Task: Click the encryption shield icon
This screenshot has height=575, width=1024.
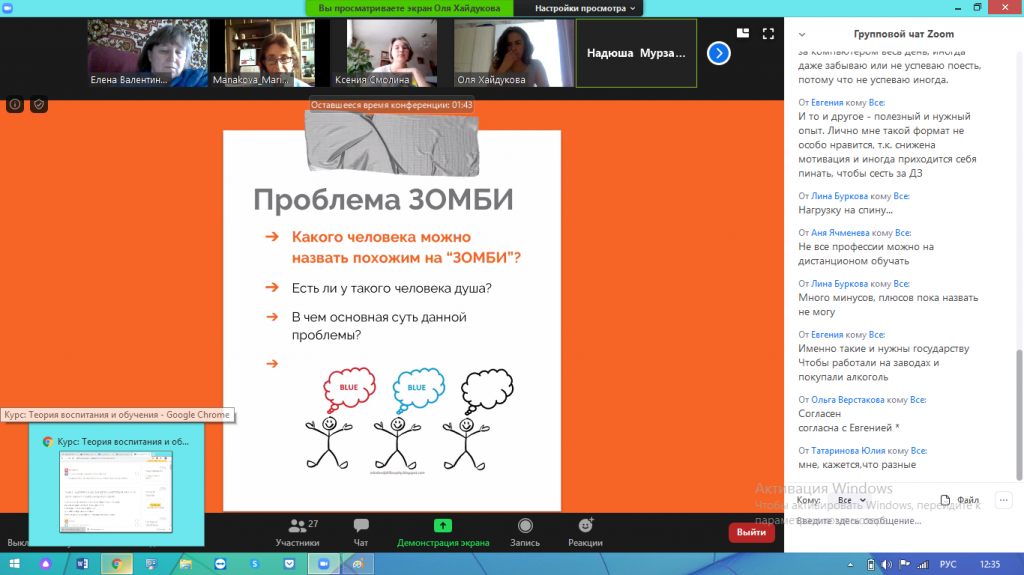Action: [x=39, y=104]
